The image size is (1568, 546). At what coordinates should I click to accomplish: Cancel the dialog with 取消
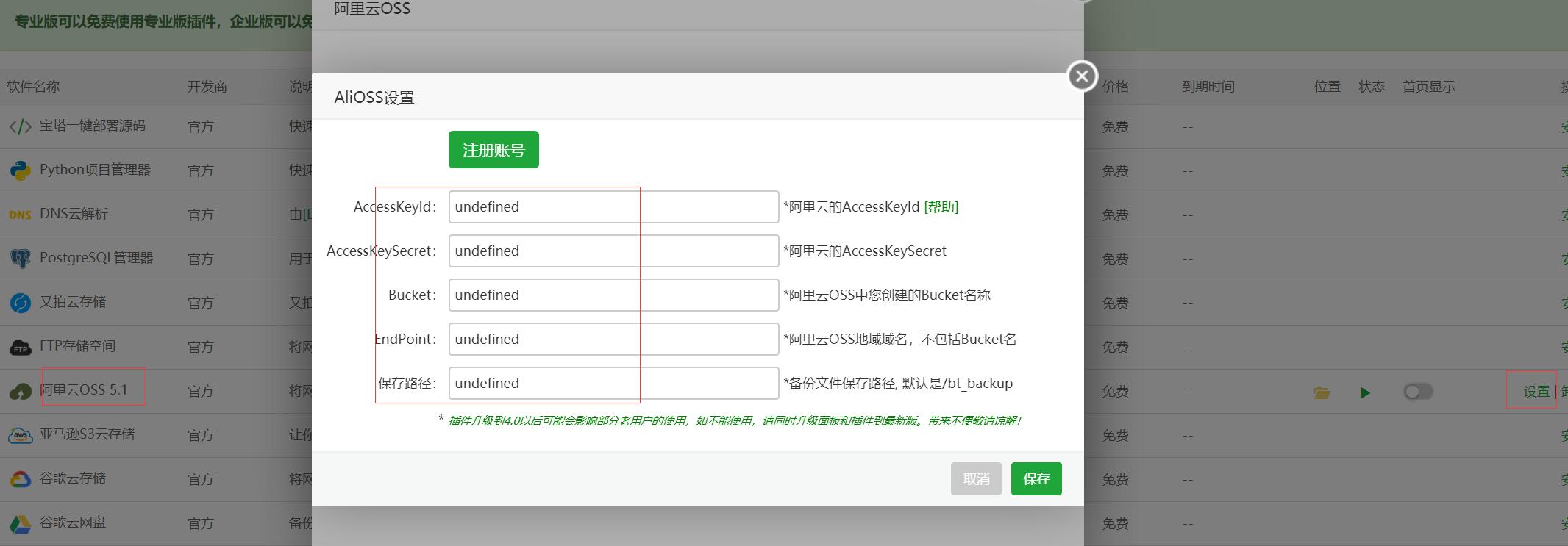976,478
